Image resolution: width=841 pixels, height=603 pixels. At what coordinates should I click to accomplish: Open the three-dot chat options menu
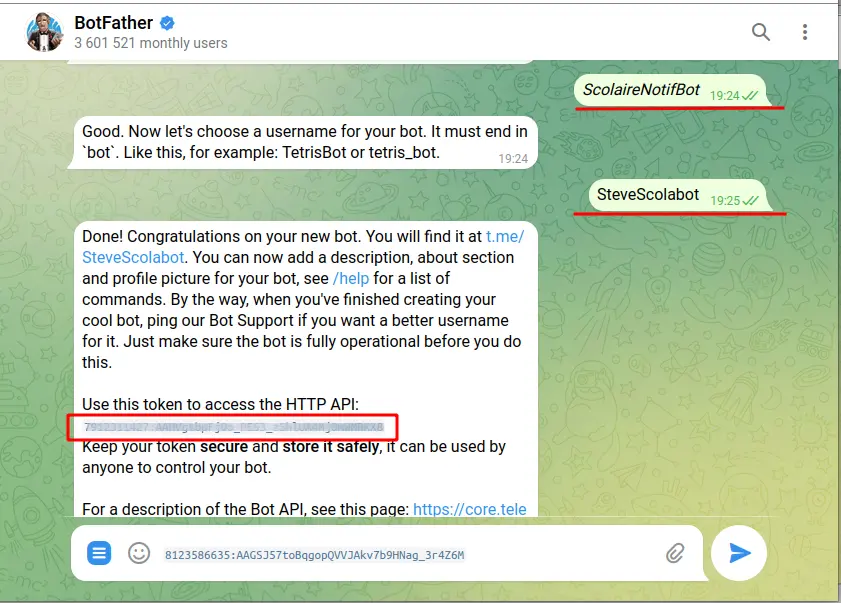pos(805,32)
